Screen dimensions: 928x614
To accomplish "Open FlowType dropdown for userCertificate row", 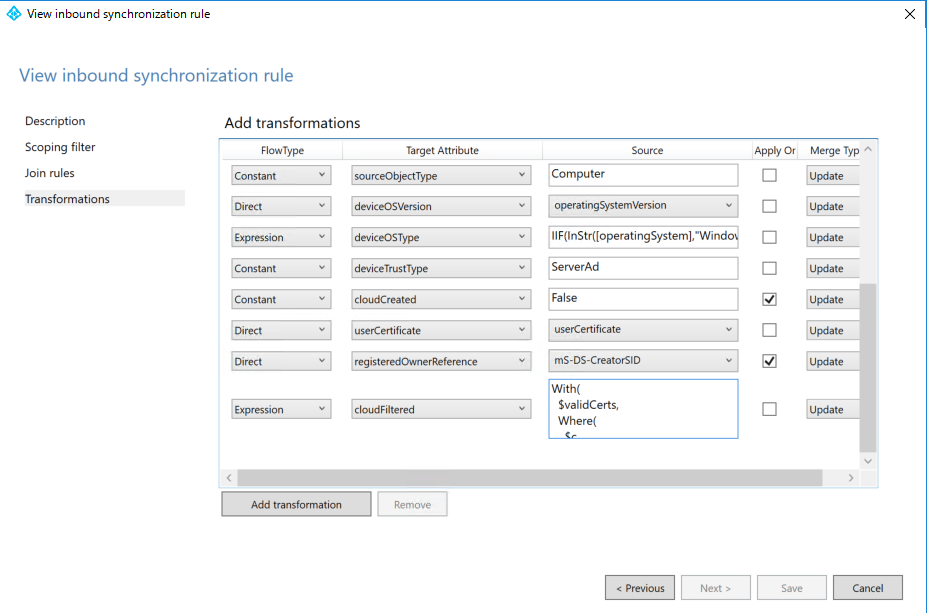I will [281, 330].
